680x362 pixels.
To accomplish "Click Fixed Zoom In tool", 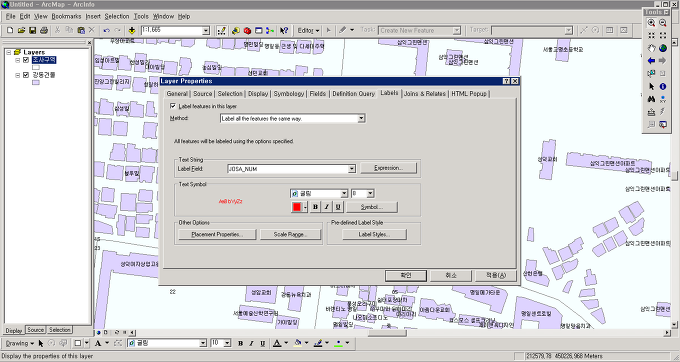I will pos(651,36).
